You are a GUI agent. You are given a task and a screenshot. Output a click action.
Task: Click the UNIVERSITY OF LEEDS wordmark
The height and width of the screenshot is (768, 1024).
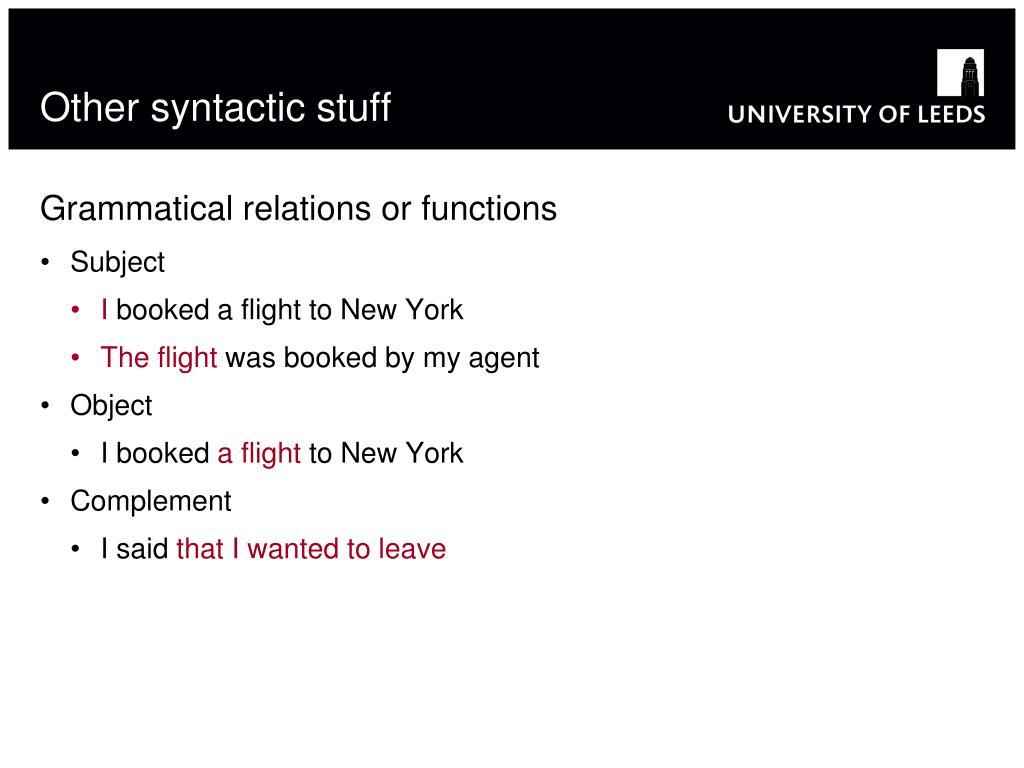point(856,114)
